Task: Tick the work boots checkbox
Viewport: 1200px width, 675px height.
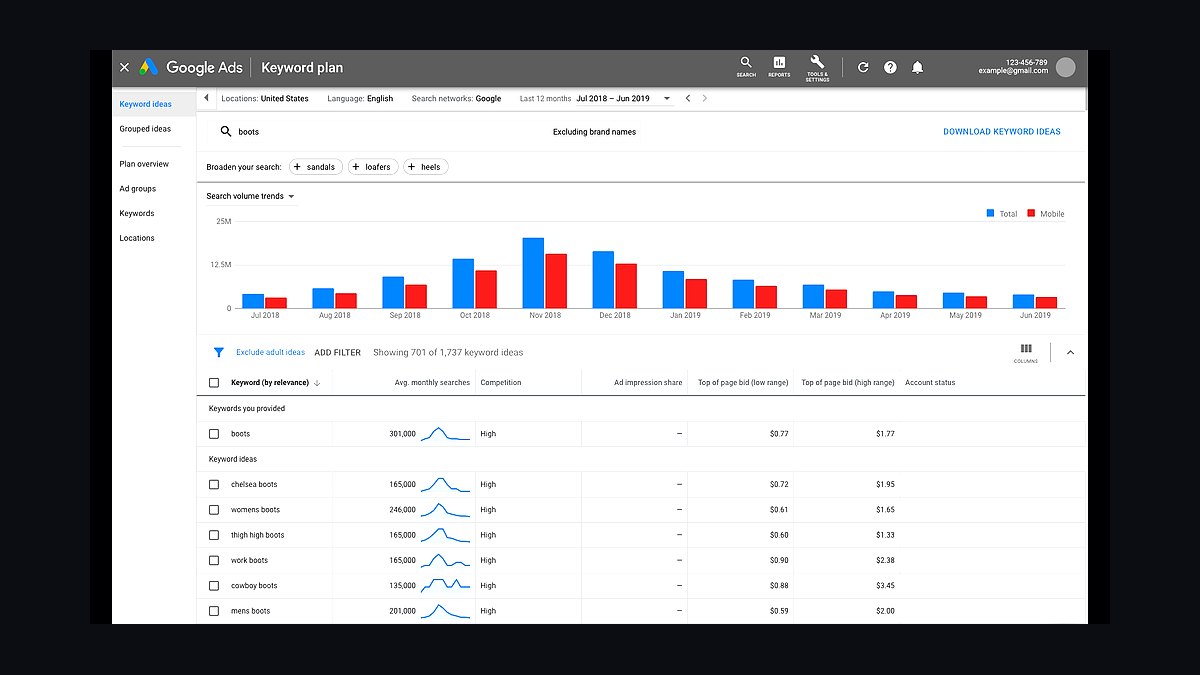Action: click(214, 561)
